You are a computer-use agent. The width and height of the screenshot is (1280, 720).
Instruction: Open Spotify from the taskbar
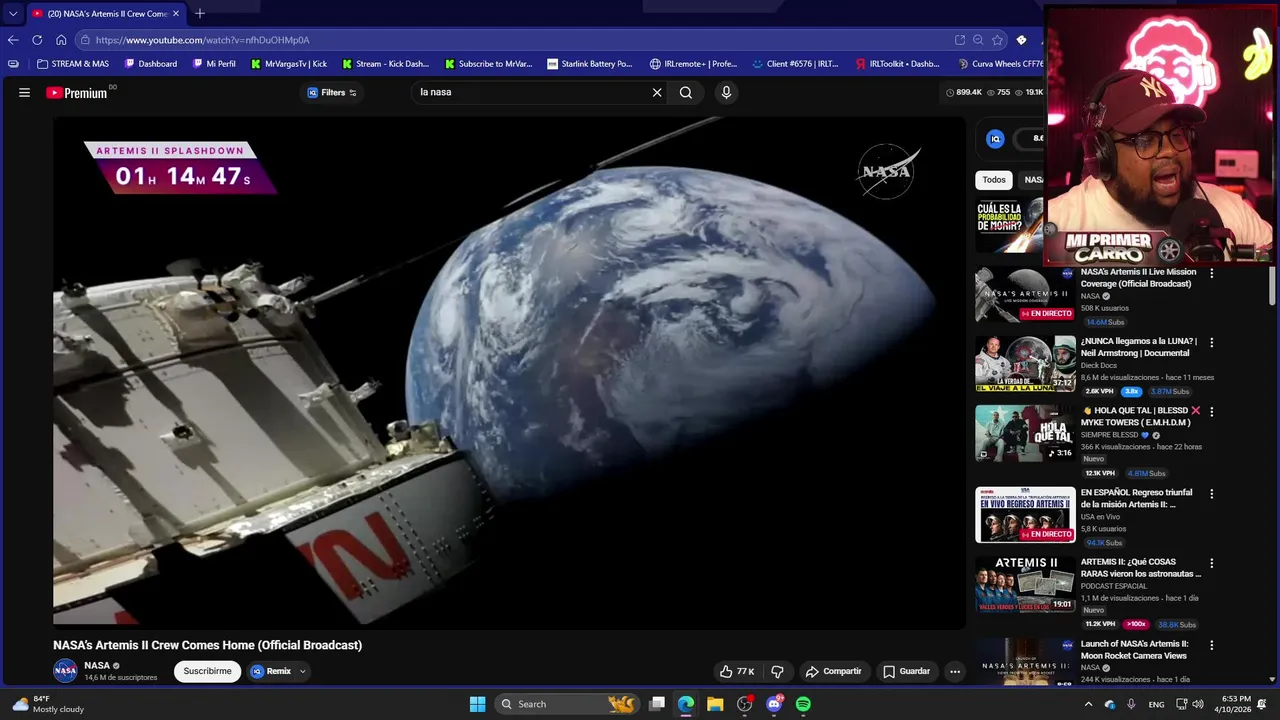(x=803, y=704)
